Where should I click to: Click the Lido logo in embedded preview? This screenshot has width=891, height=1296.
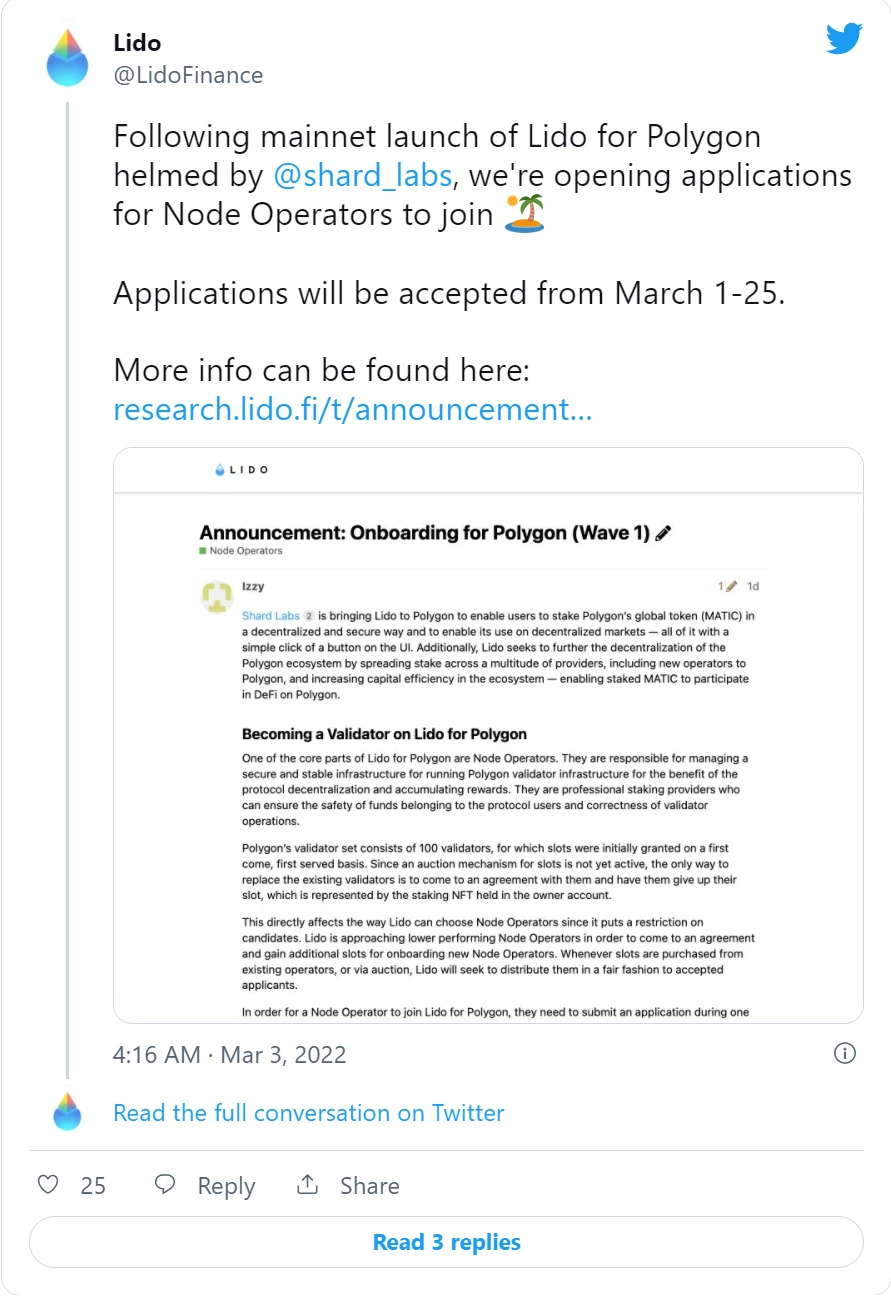[x=242, y=470]
